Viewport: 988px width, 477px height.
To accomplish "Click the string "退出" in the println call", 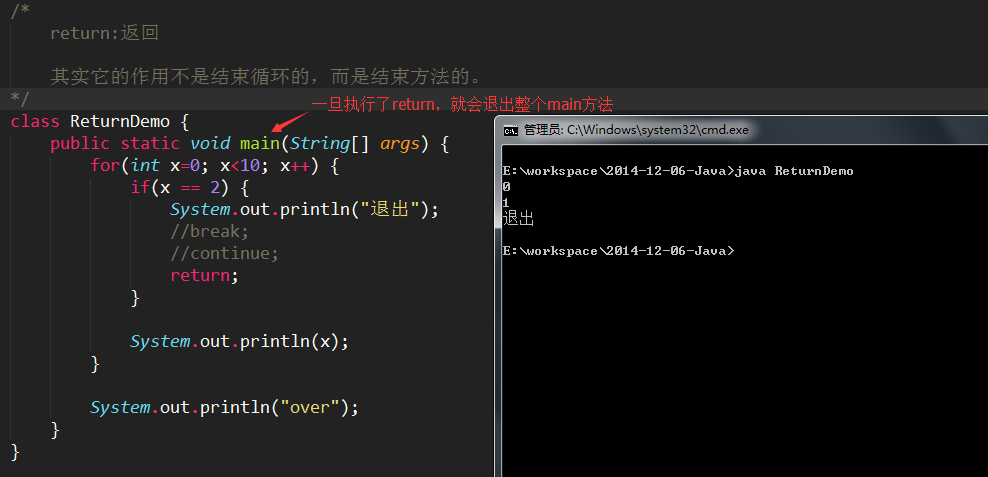I will [390, 209].
